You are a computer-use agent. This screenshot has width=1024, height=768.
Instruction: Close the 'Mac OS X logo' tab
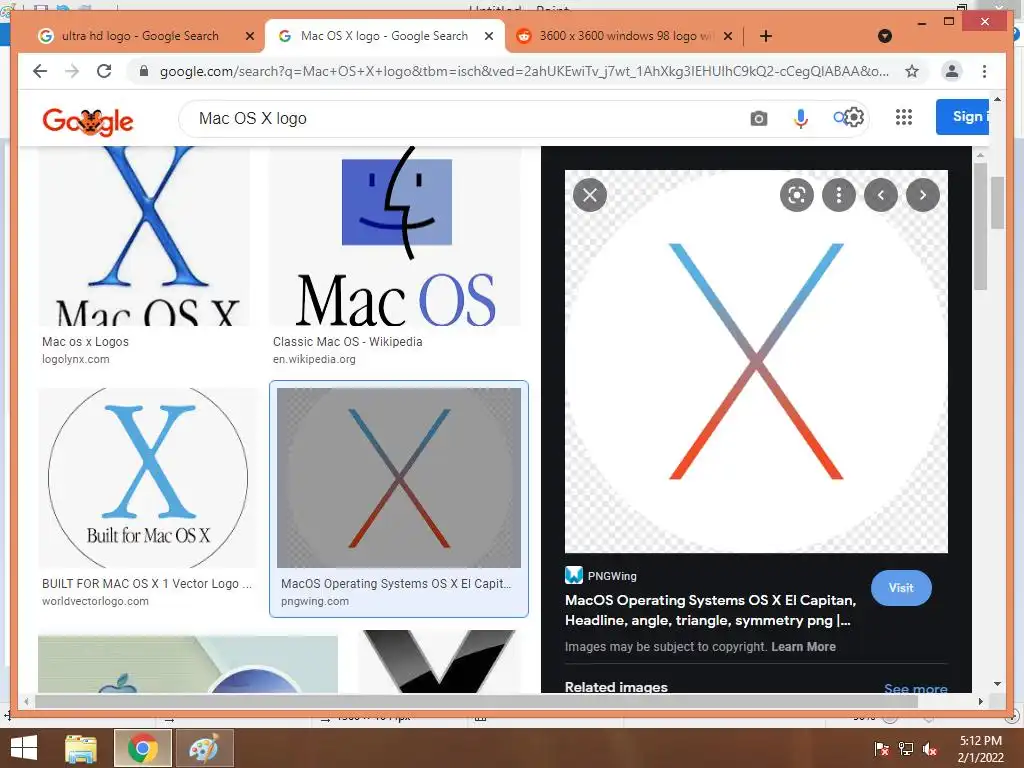tap(488, 37)
